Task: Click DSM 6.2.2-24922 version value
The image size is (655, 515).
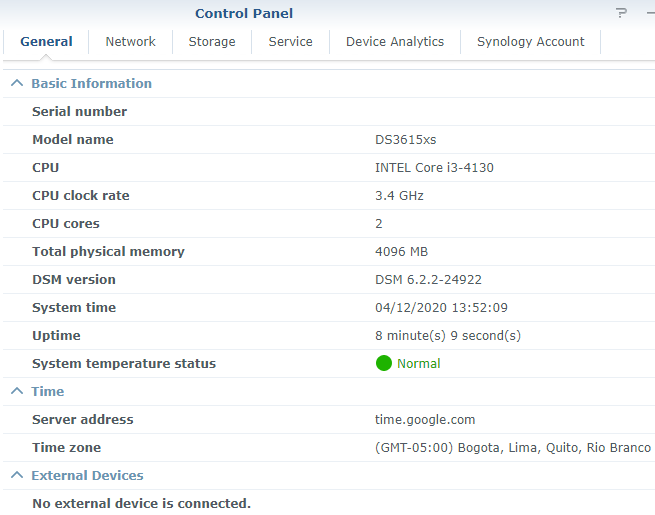Action: (x=428, y=279)
